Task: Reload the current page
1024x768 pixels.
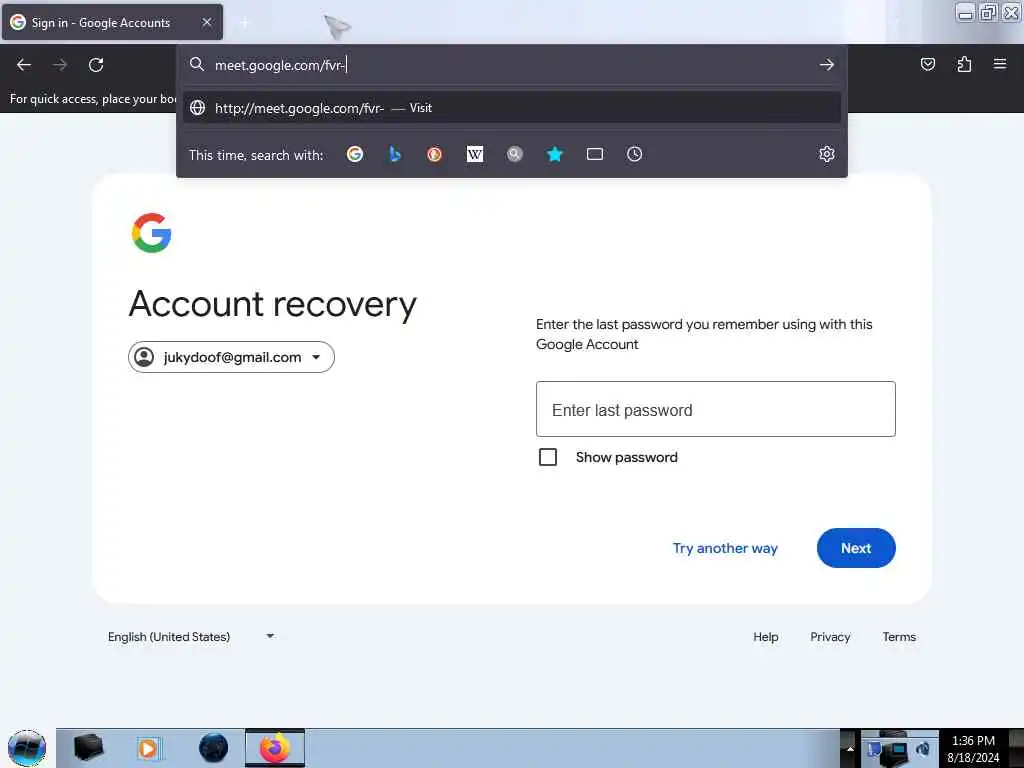Action: click(96, 65)
